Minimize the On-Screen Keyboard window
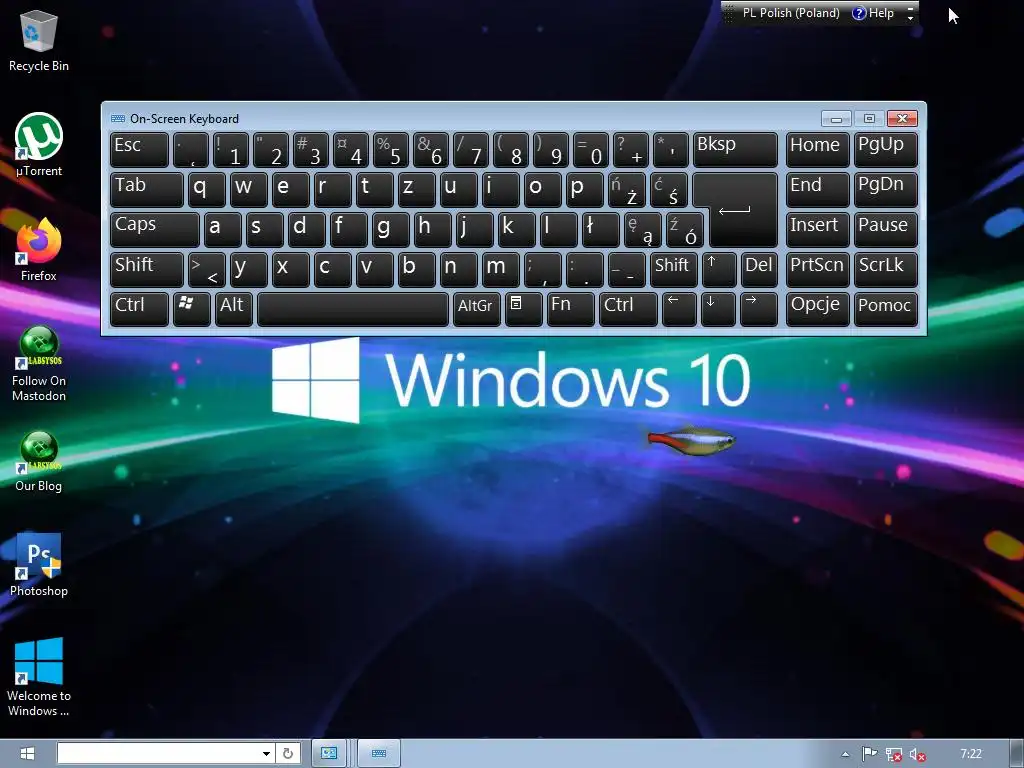The width and height of the screenshot is (1024, 768). coord(836,118)
